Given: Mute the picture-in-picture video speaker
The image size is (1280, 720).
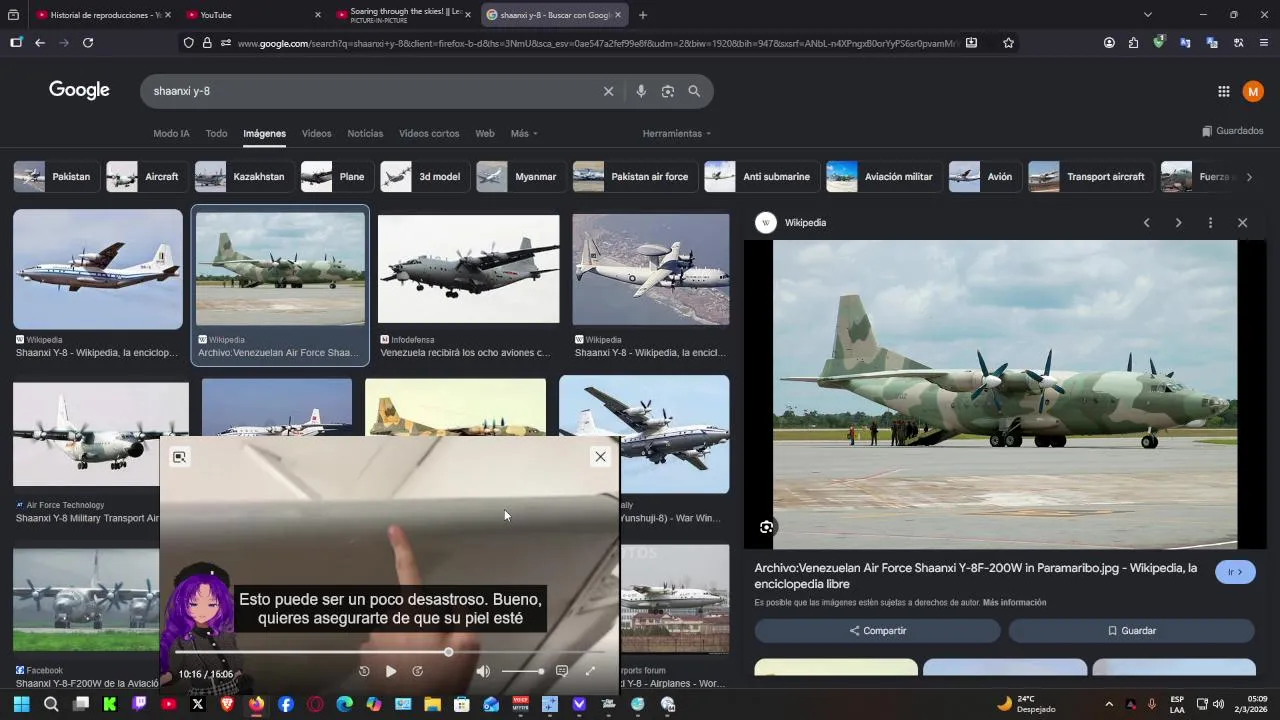Looking at the screenshot, I should (483, 671).
